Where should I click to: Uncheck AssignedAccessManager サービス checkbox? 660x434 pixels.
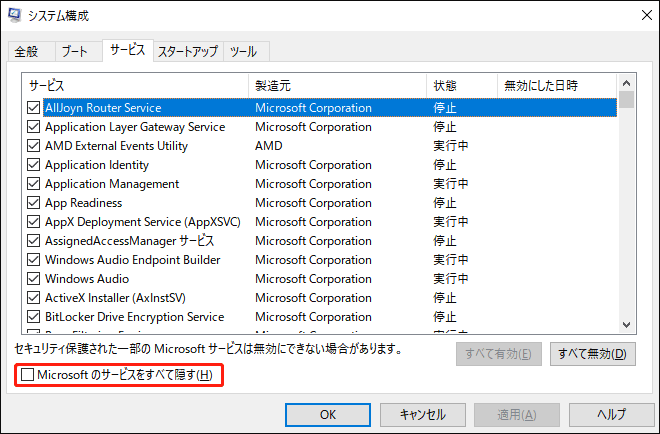[34, 241]
